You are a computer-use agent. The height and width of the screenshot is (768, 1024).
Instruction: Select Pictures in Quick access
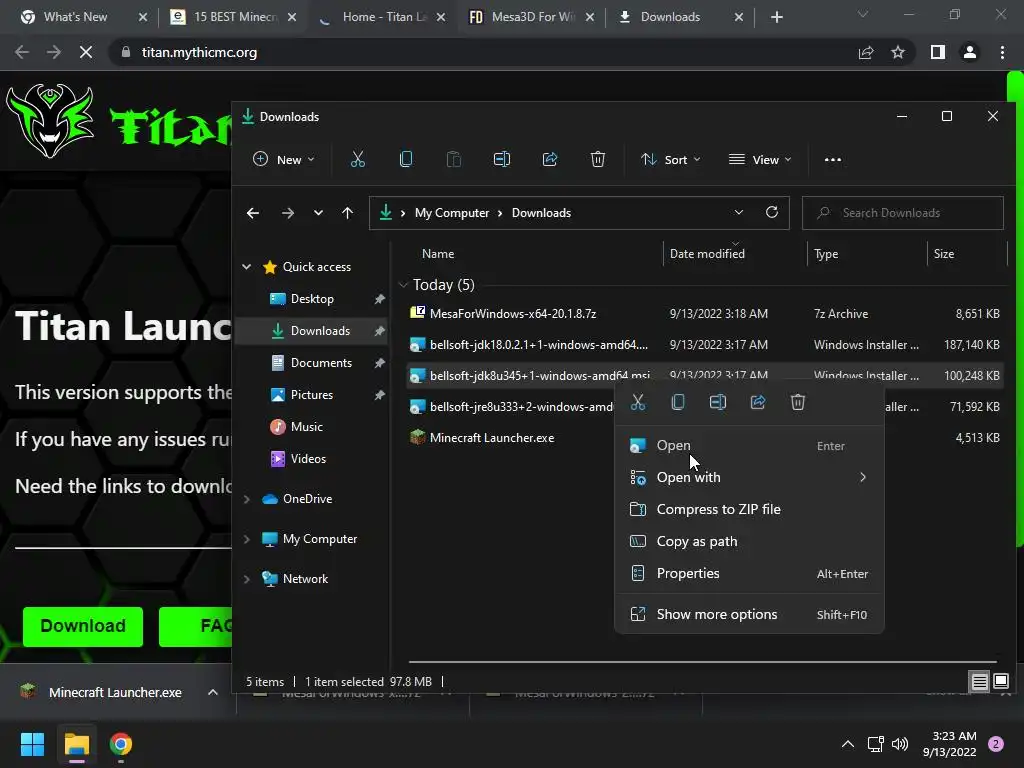312,395
